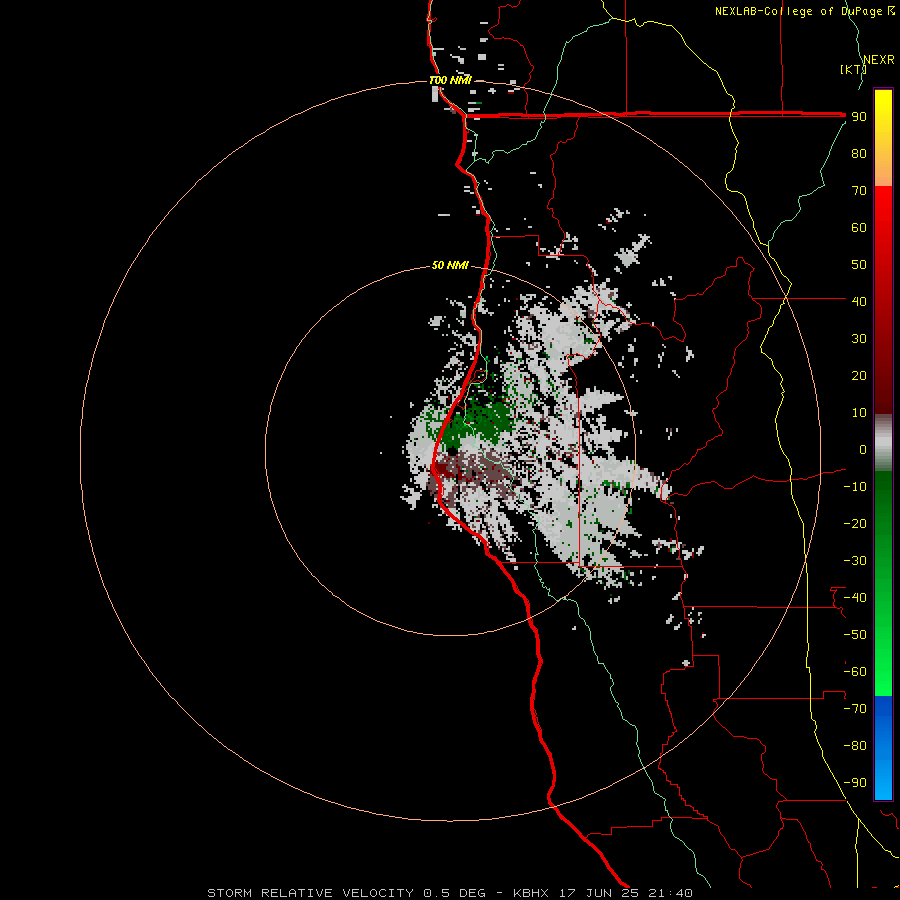Screen dimensions: 900x900
Task: Click the 90 value on the velocity scale
Action: [x=859, y=117]
